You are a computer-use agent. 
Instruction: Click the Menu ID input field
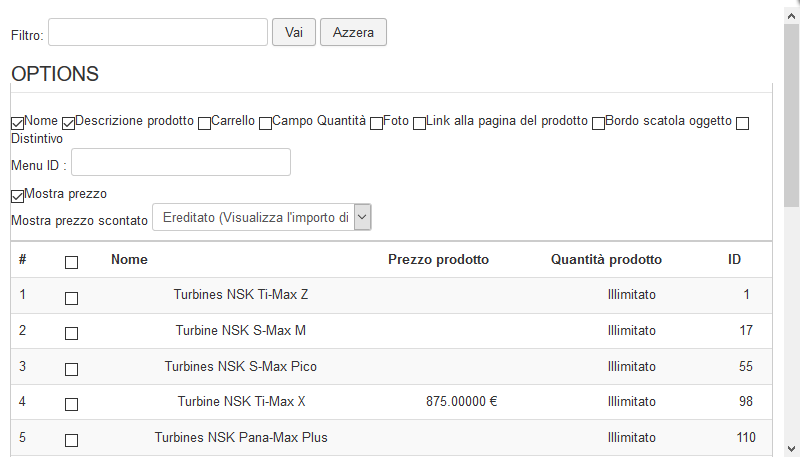coord(181,162)
